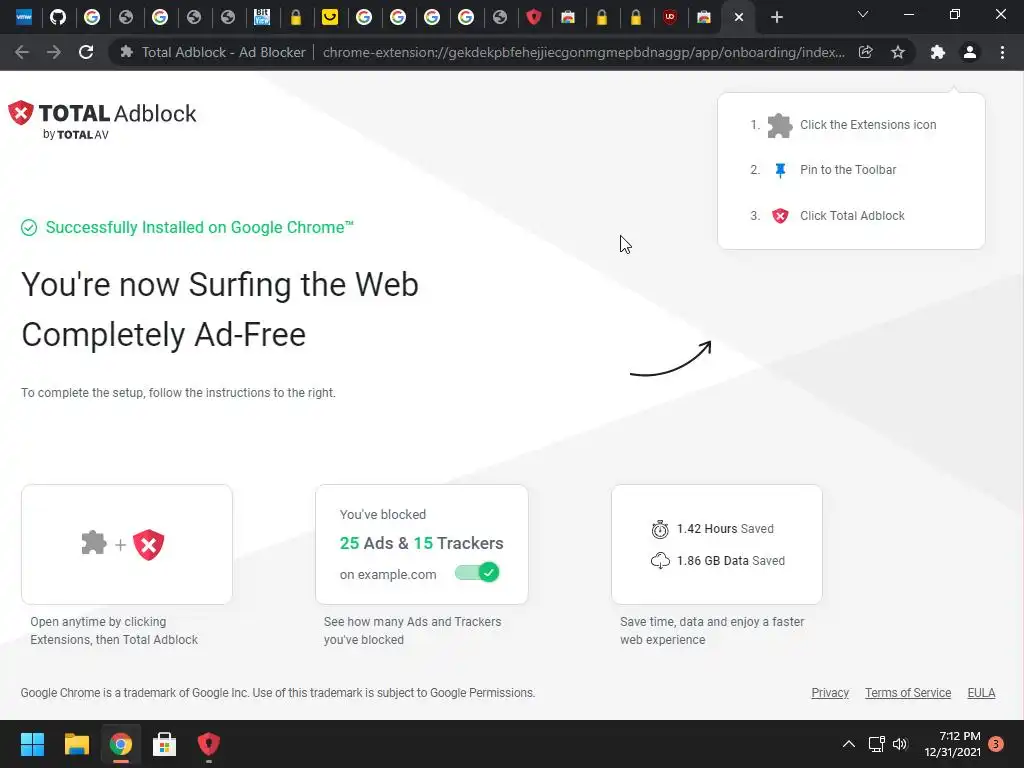Open the Privacy link

[830, 693]
